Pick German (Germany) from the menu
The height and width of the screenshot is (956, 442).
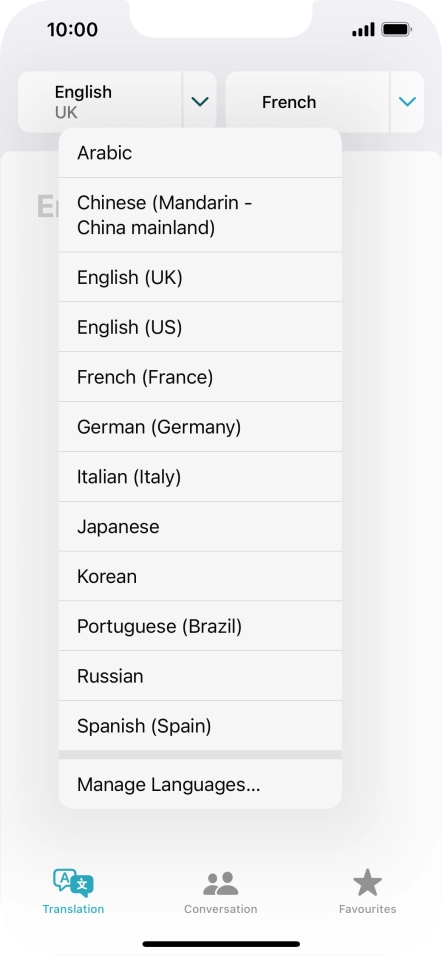coord(200,427)
